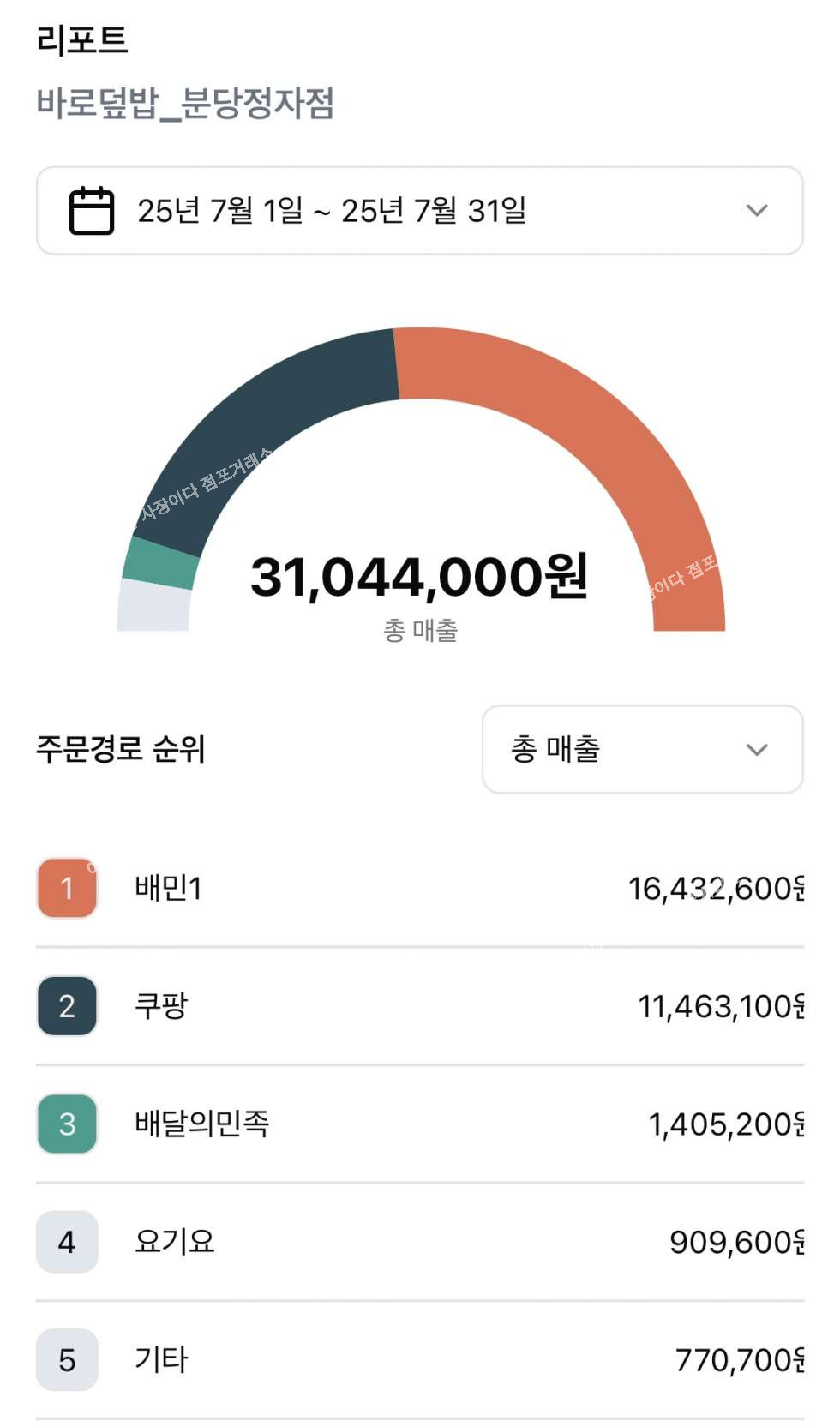Click the orange rank 1 badge
Image resolution: width=840 pixels, height=1427 pixels.
point(67,888)
